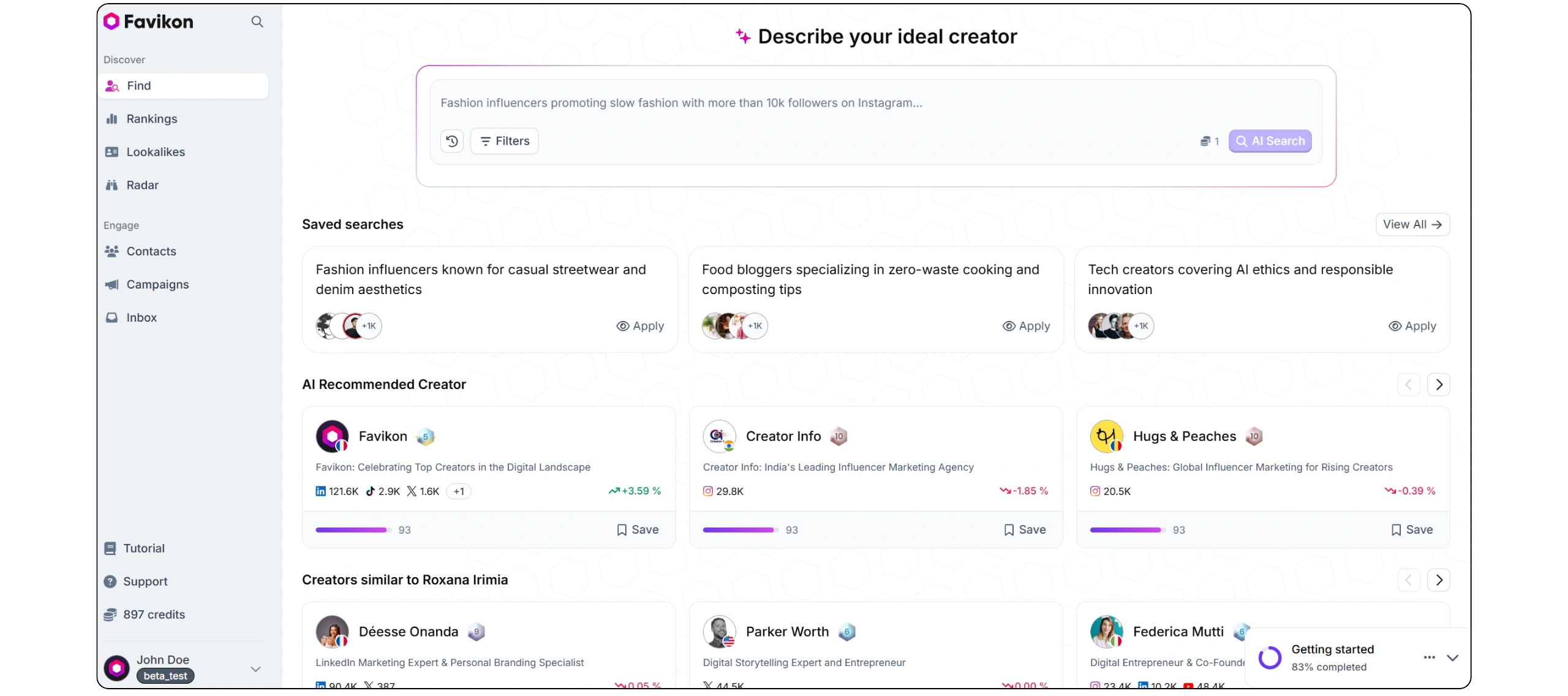The image size is (1568, 696).
Task: Click Favikon's score progress bar
Action: click(353, 530)
